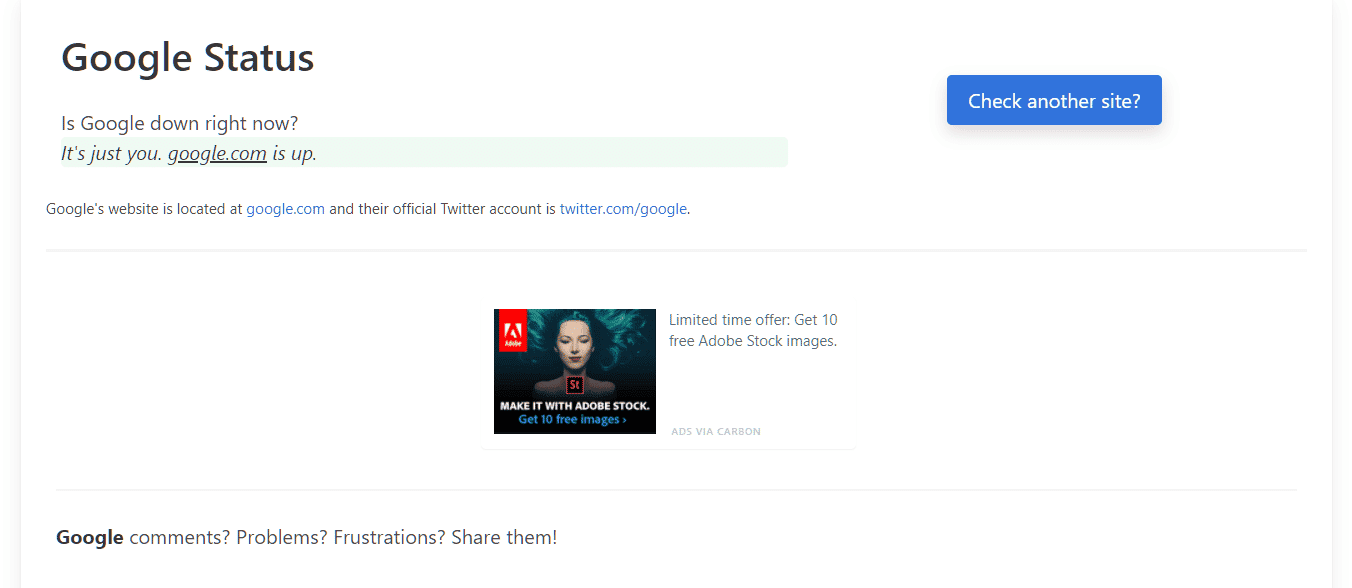Click the "Google Status" heading

tap(188, 58)
